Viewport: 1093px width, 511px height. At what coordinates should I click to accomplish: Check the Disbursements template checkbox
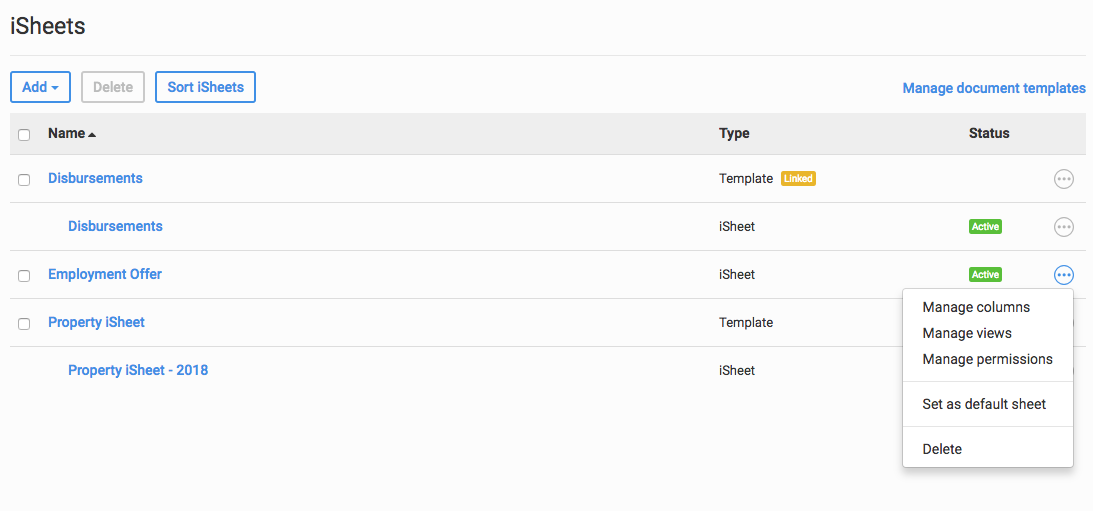point(24,180)
